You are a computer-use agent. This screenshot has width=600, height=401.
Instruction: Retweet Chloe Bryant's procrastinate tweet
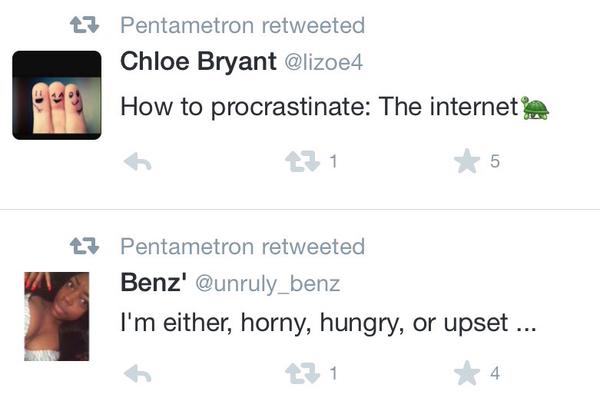[300, 162]
